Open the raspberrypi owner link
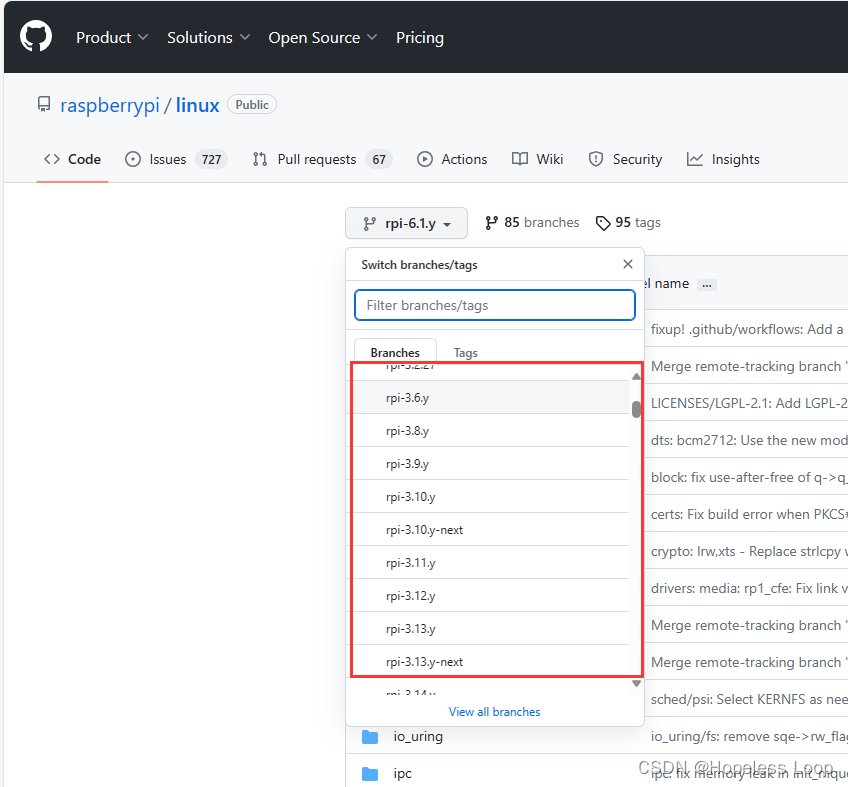This screenshot has height=787, width=848. (x=110, y=105)
